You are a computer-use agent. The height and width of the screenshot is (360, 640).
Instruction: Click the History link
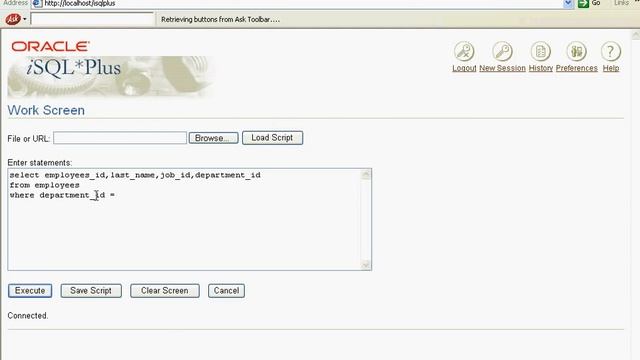[x=541, y=68]
